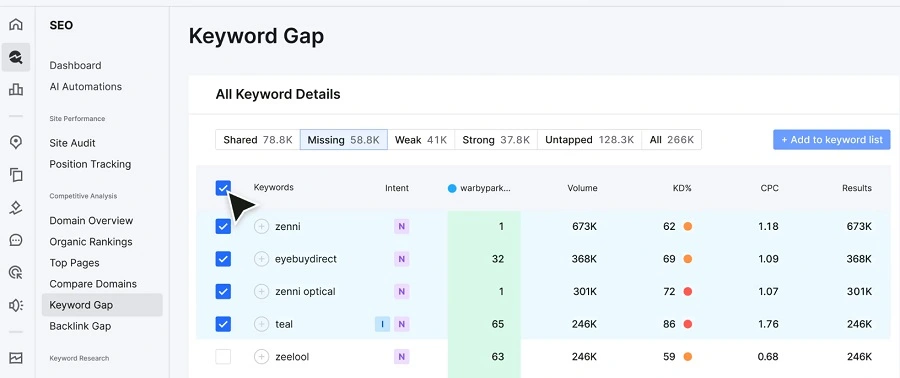This screenshot has width=900, height=378.
Task: Sort by CPC column header
Action: [x=770, y=188]
